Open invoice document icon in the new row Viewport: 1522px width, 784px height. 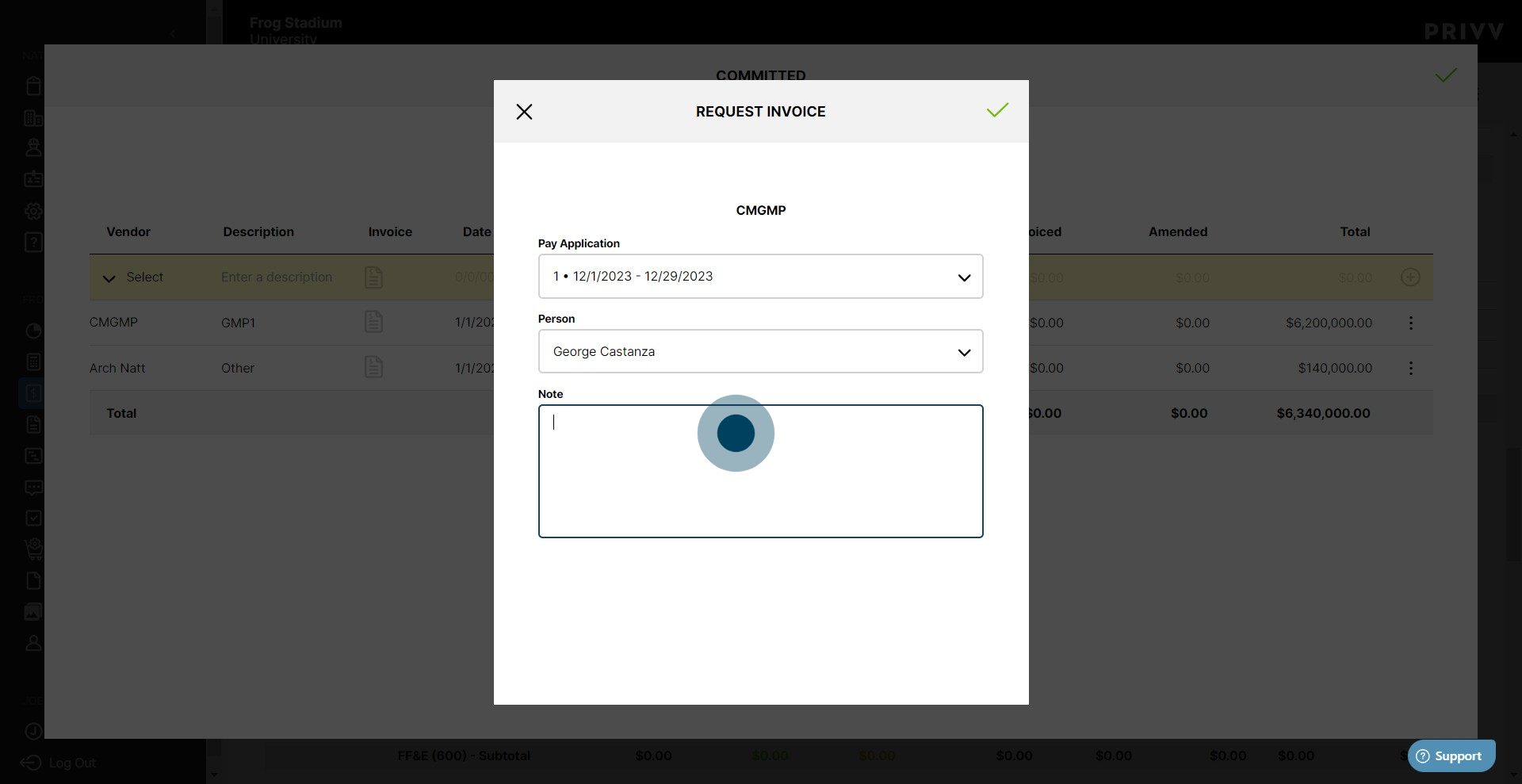coord(373,277)
